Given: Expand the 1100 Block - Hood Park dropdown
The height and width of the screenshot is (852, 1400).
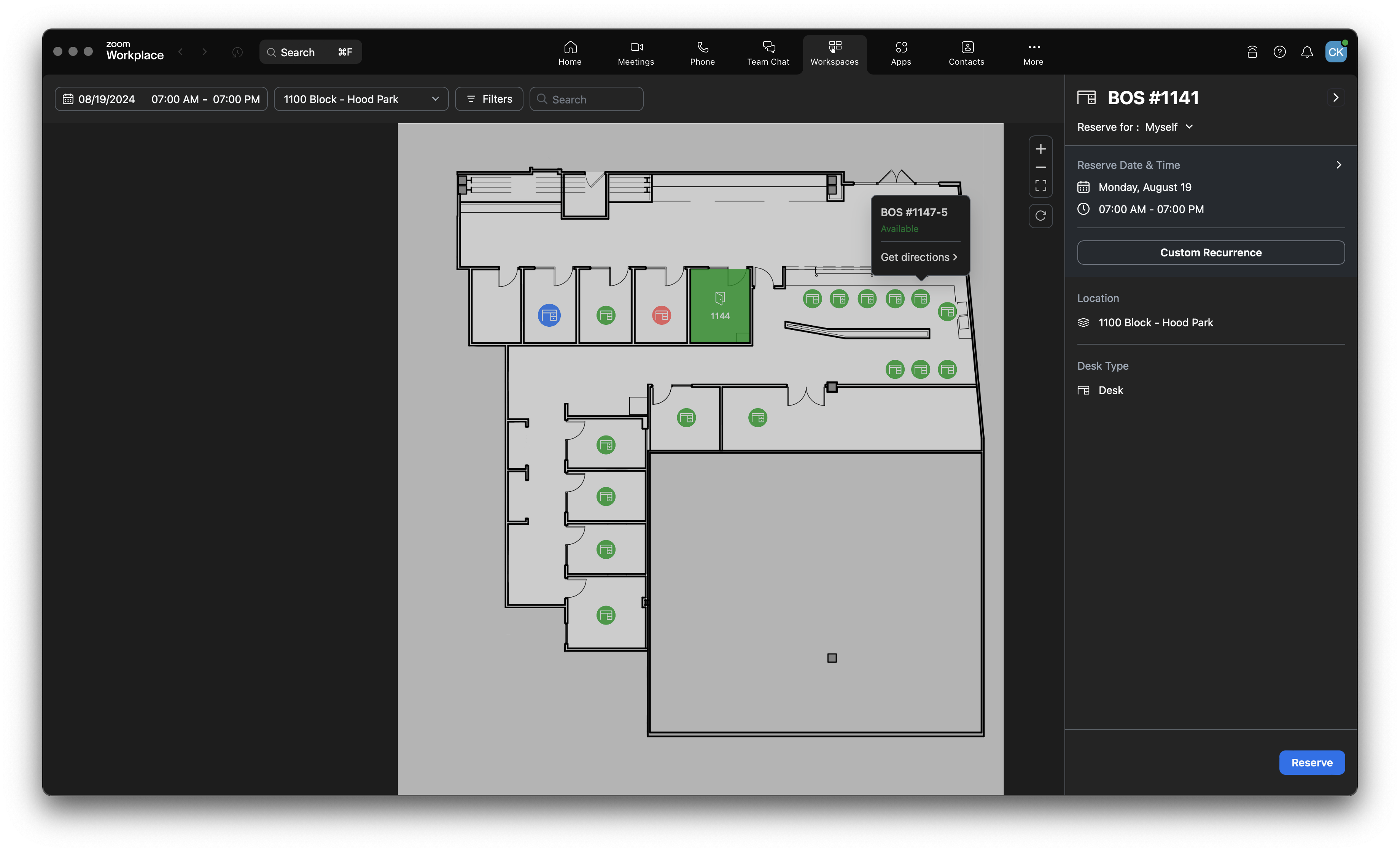Looking at the screenshot, I should (x=361, y=99).
